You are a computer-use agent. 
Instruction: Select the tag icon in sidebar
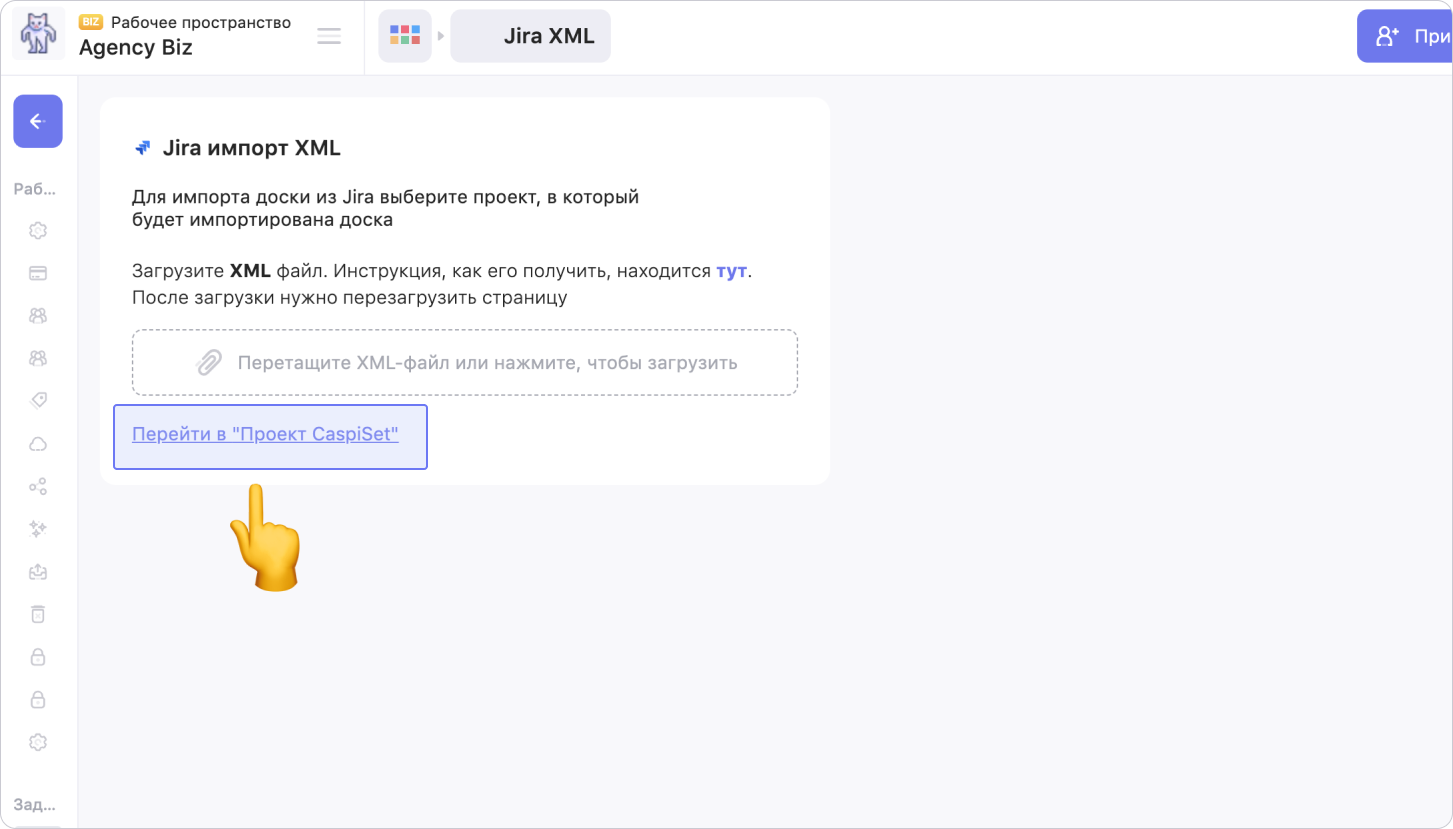(x=38, y=401)
